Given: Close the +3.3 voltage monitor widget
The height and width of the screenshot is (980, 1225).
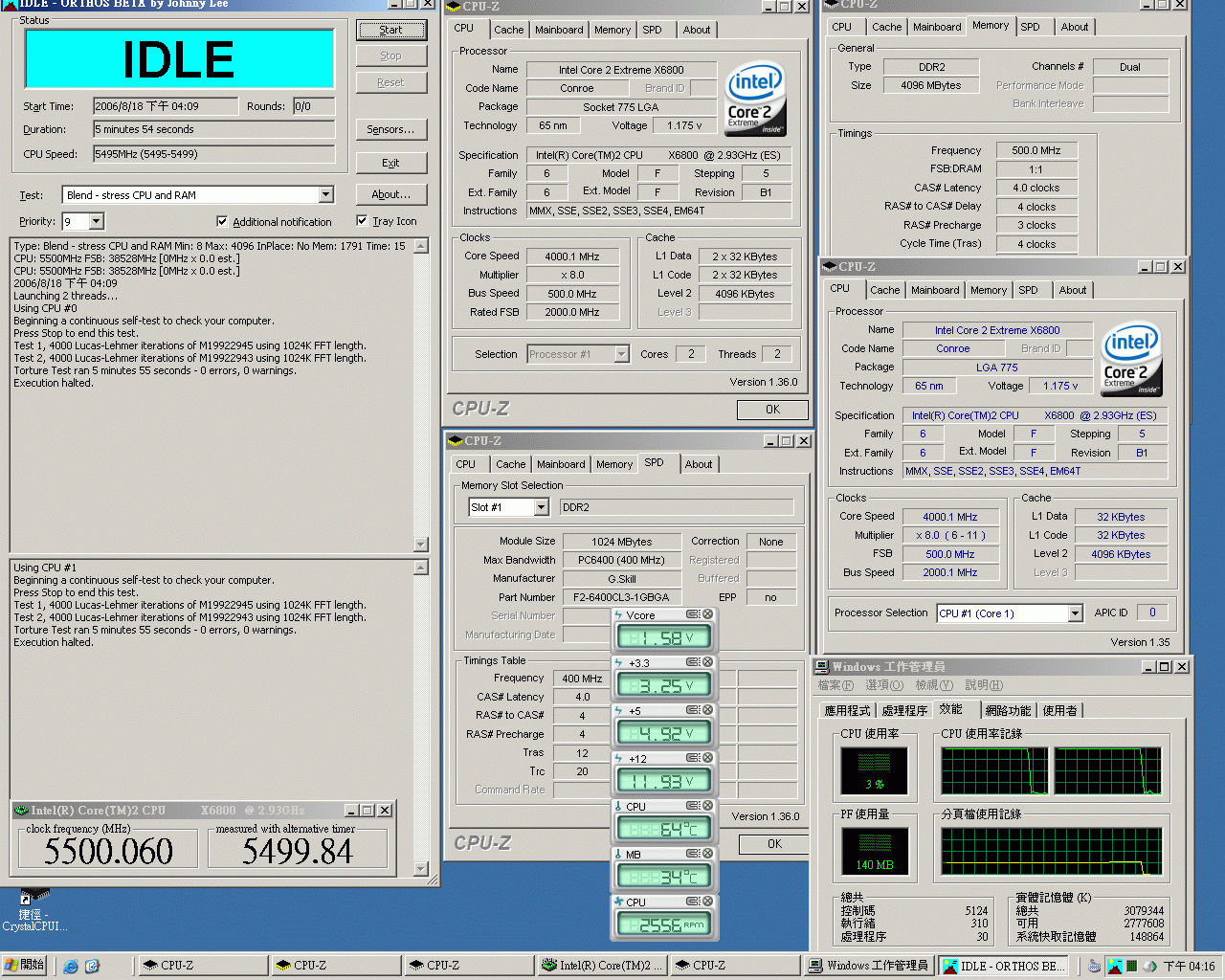Looking at the screenshot, I should pos(708,662).
